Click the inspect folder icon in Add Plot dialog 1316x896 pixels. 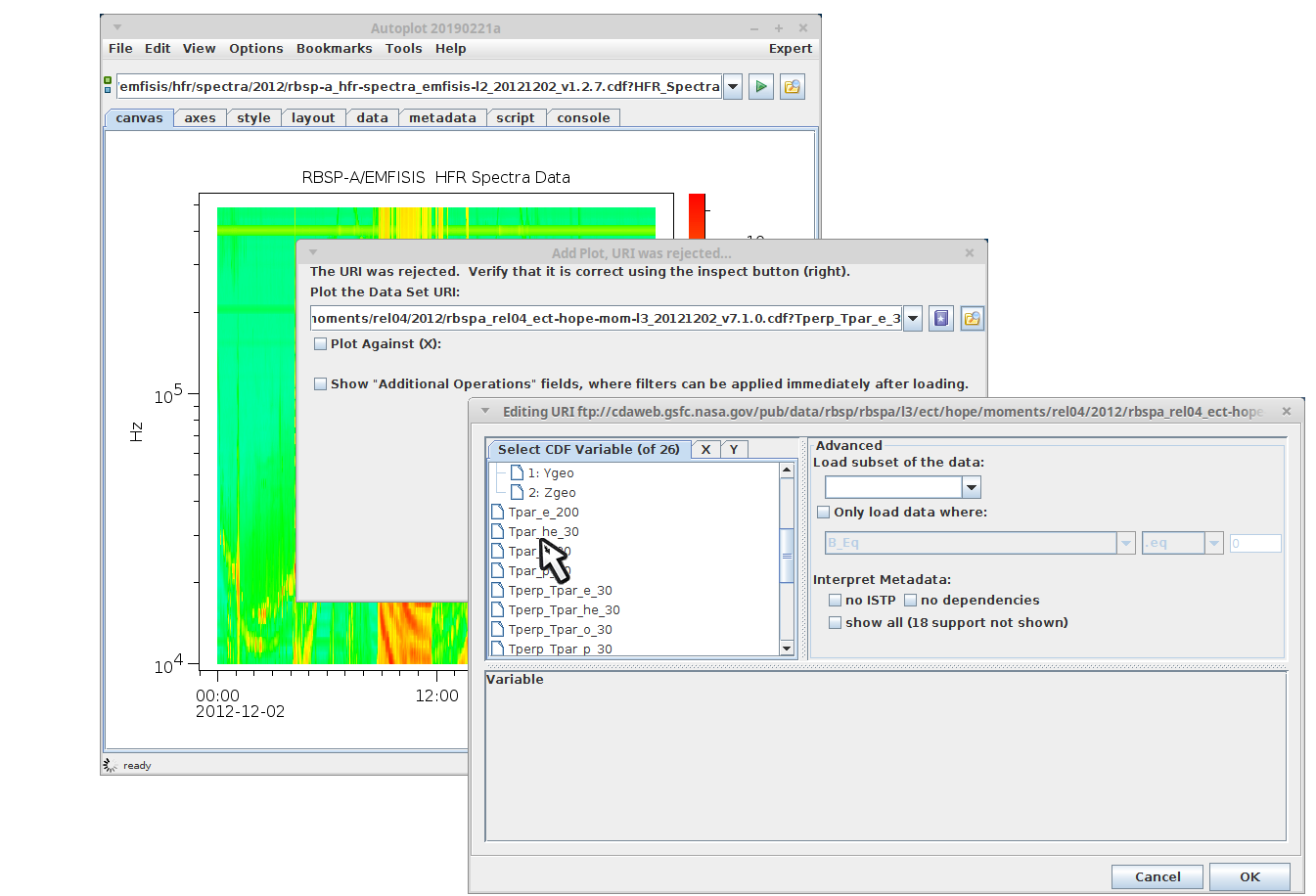click(972, 319)
